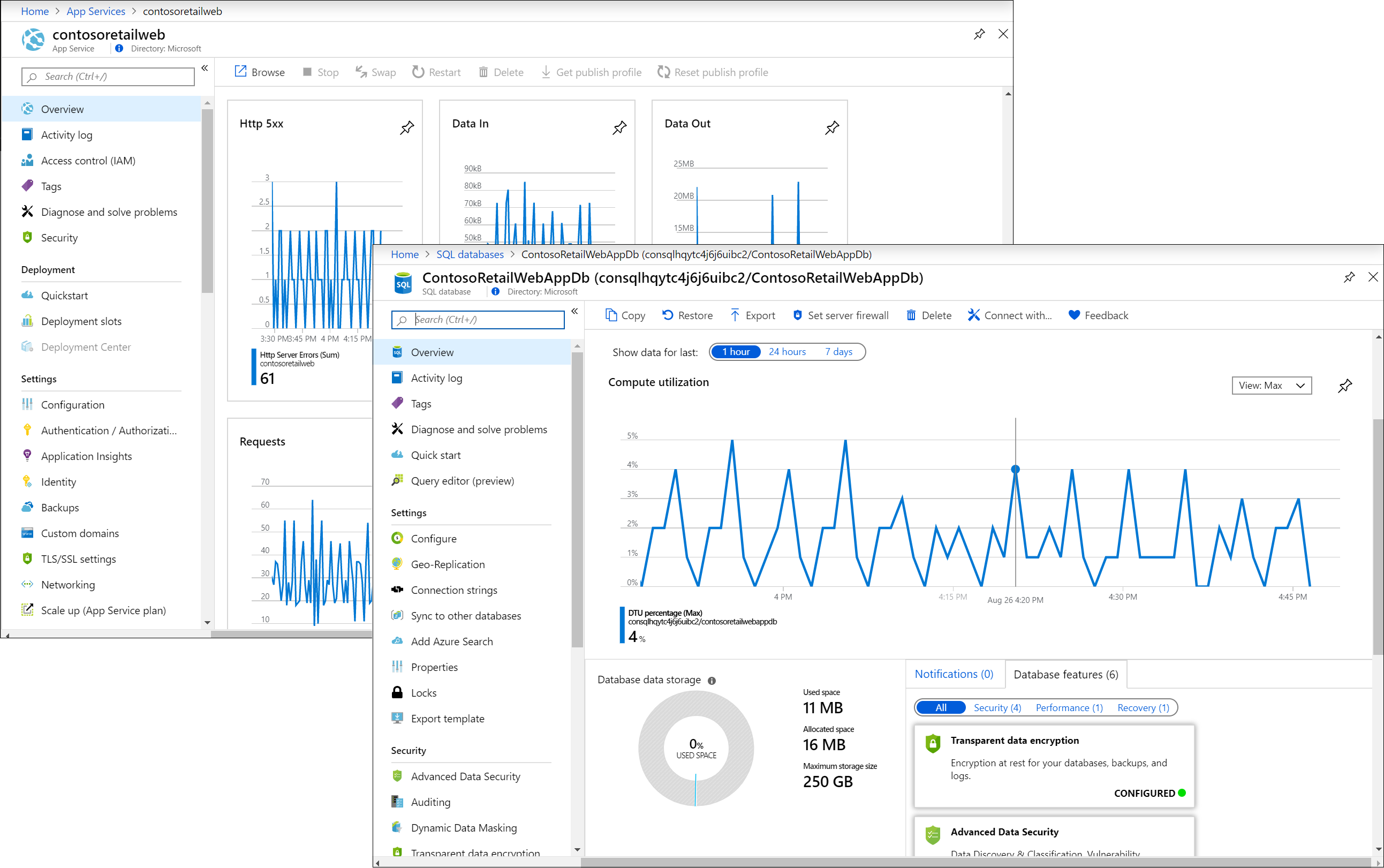This screenshot has width=1384, height=868.
Task: Pin the Data Out chart
Action: point(832,127)
